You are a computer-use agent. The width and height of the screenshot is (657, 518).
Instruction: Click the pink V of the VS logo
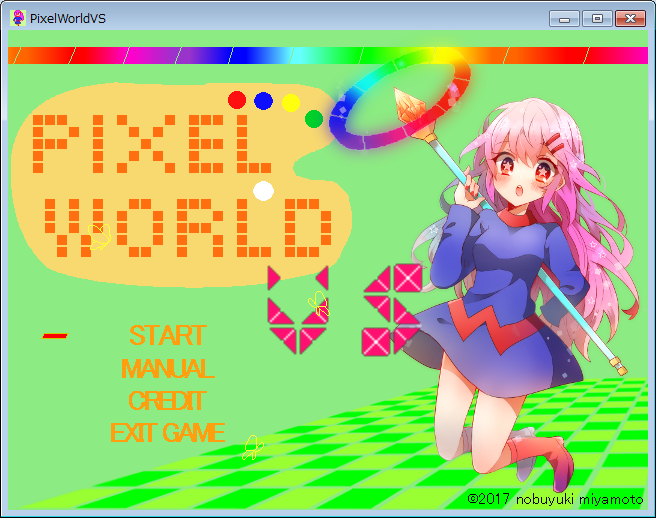(298, 310)
